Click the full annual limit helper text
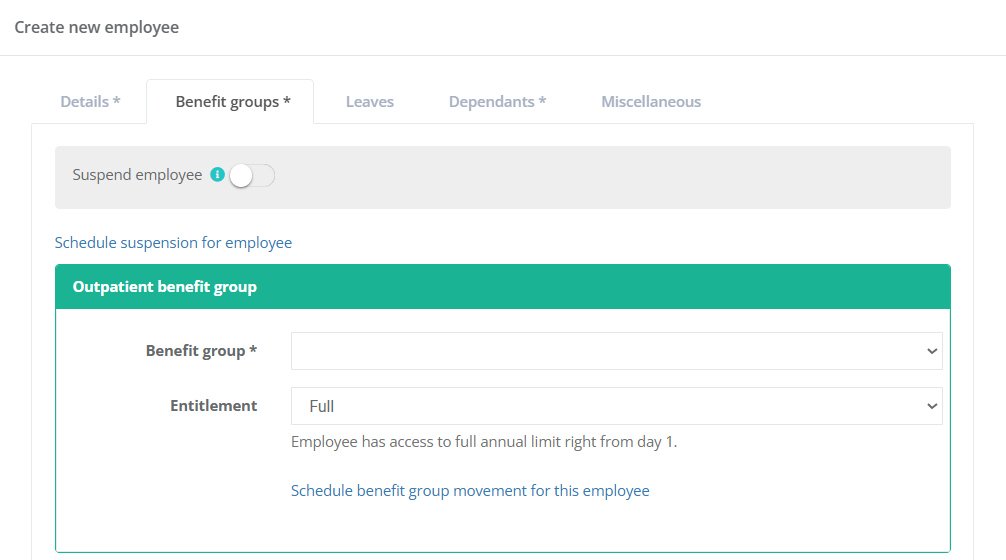The width and height of the screenshot is (1006, 560). (x=484, y=441)
